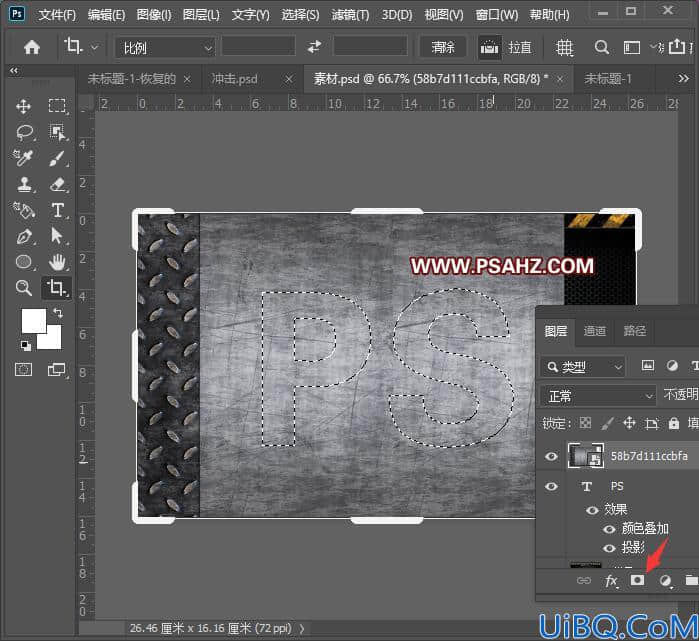This screenshot has height=641, width=699.
Task: Click the 清除 button
Action: pos(443,47)
